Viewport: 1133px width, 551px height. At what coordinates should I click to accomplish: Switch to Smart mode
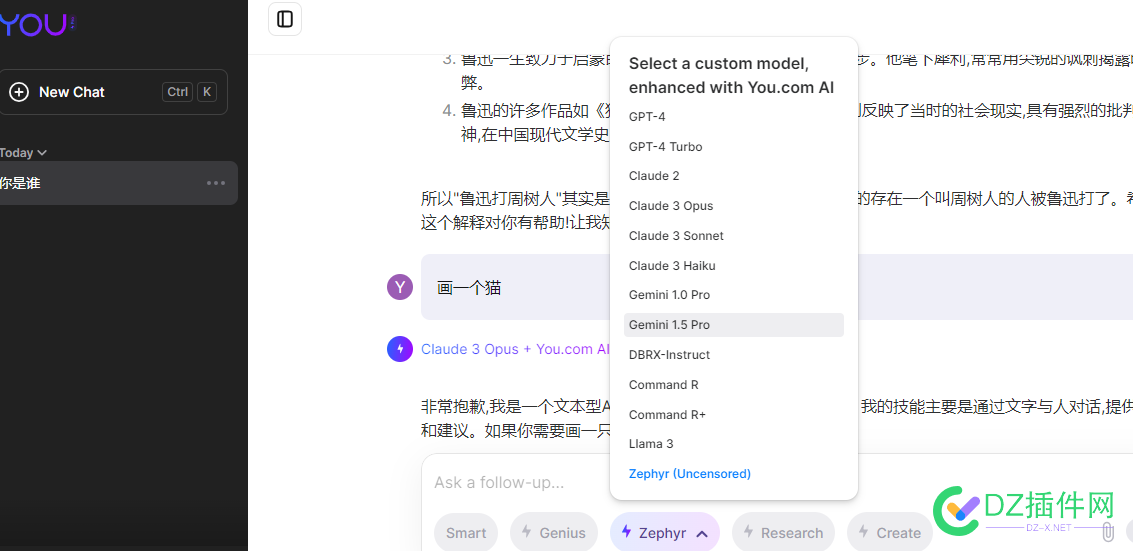tap(465, 533)
